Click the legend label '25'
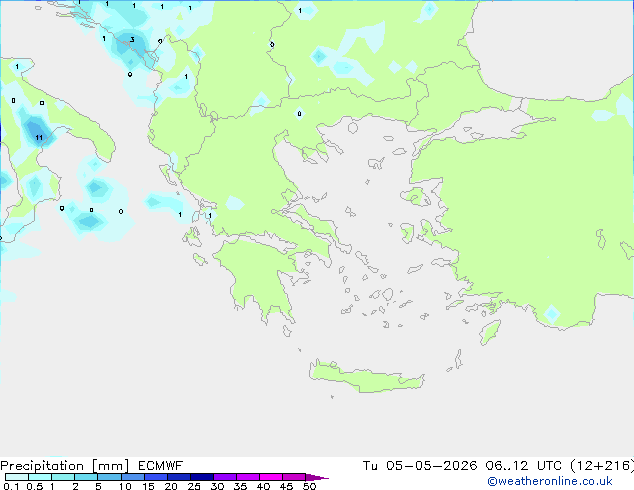Screen dimensions: 634x490 [194, 486]
